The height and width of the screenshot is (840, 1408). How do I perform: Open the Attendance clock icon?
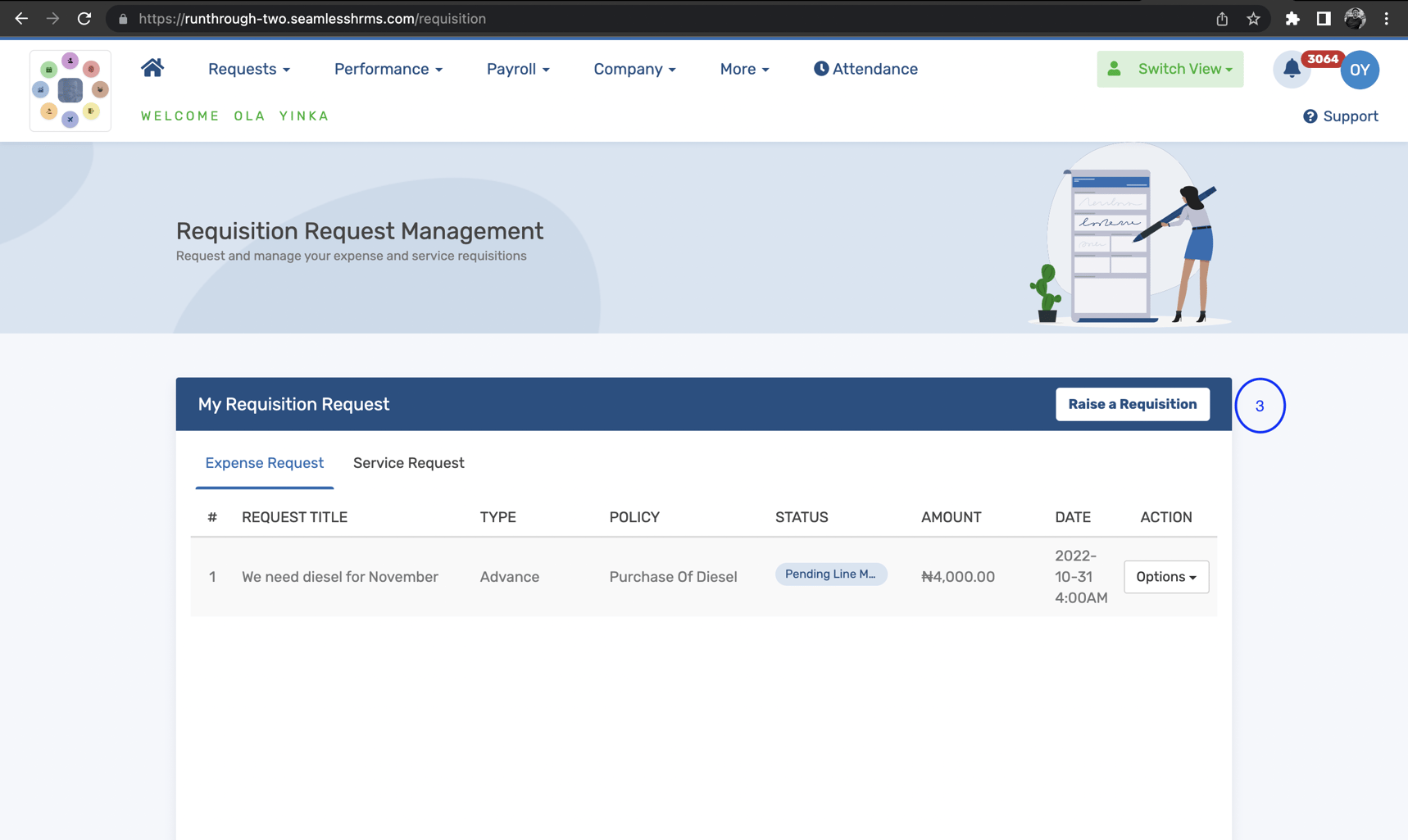pos(821,69)
